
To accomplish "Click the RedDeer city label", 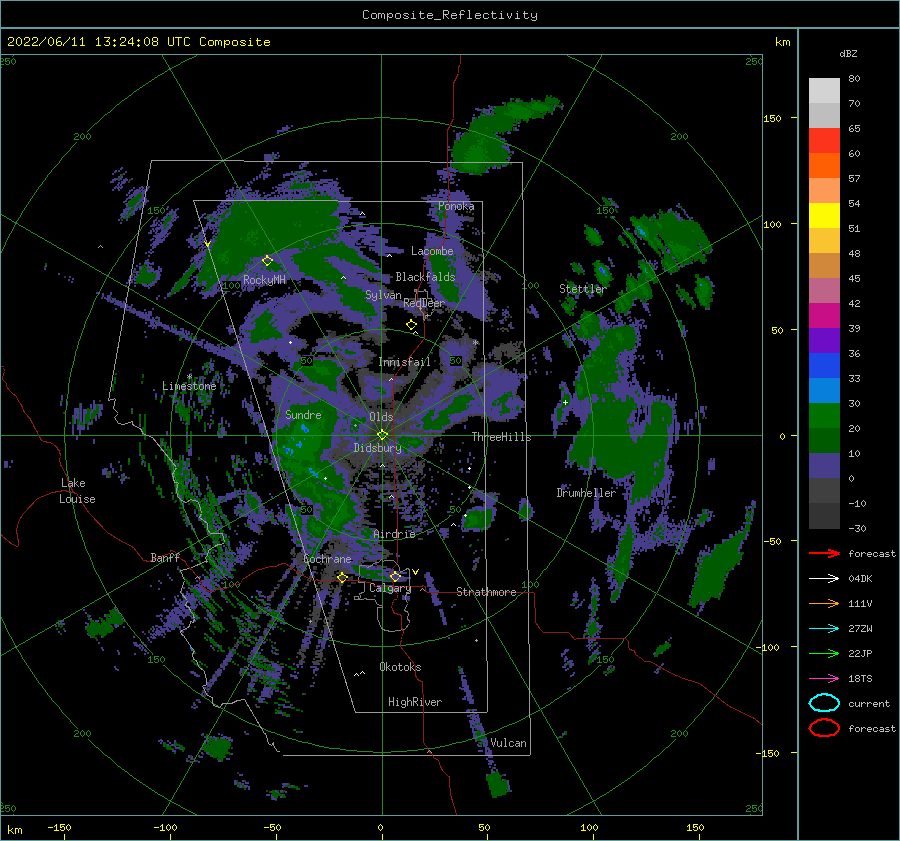I will click(424, 303).
